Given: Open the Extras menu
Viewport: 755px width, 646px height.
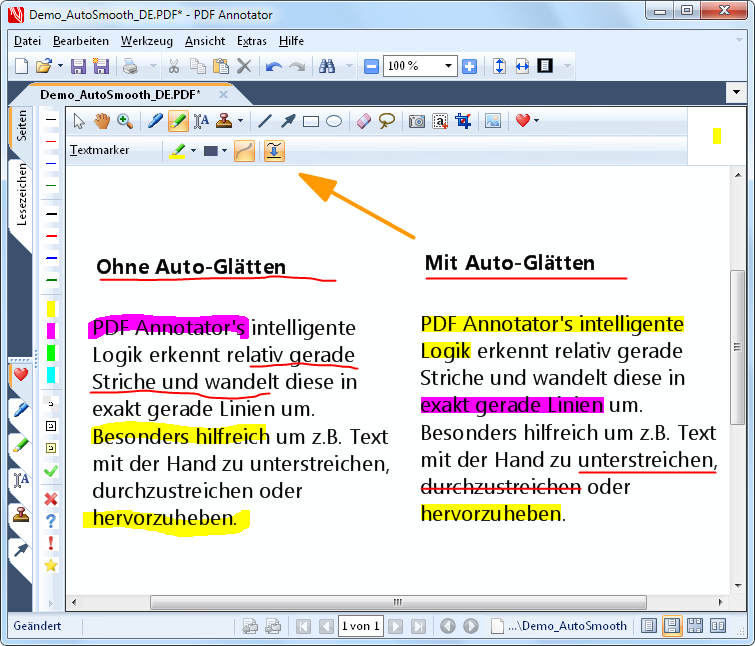Looking at the screenshot, I should point(252,41).
